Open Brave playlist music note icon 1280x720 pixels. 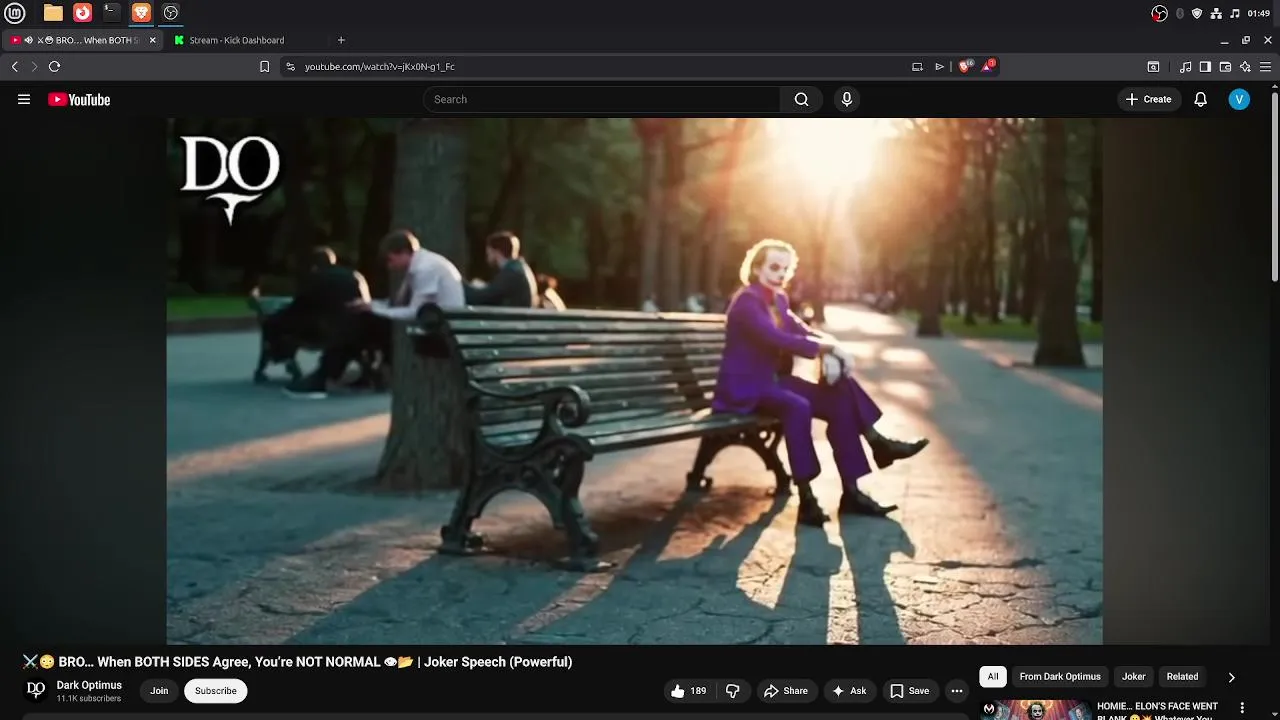click(1185, 67)
